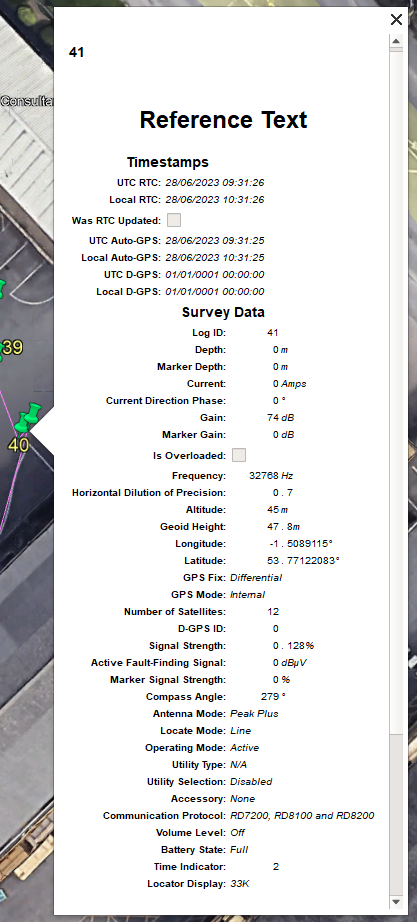Viewport: 417px width, 922px height.
Task: Click the scrollbar down arrow
Action: [396, 901]
